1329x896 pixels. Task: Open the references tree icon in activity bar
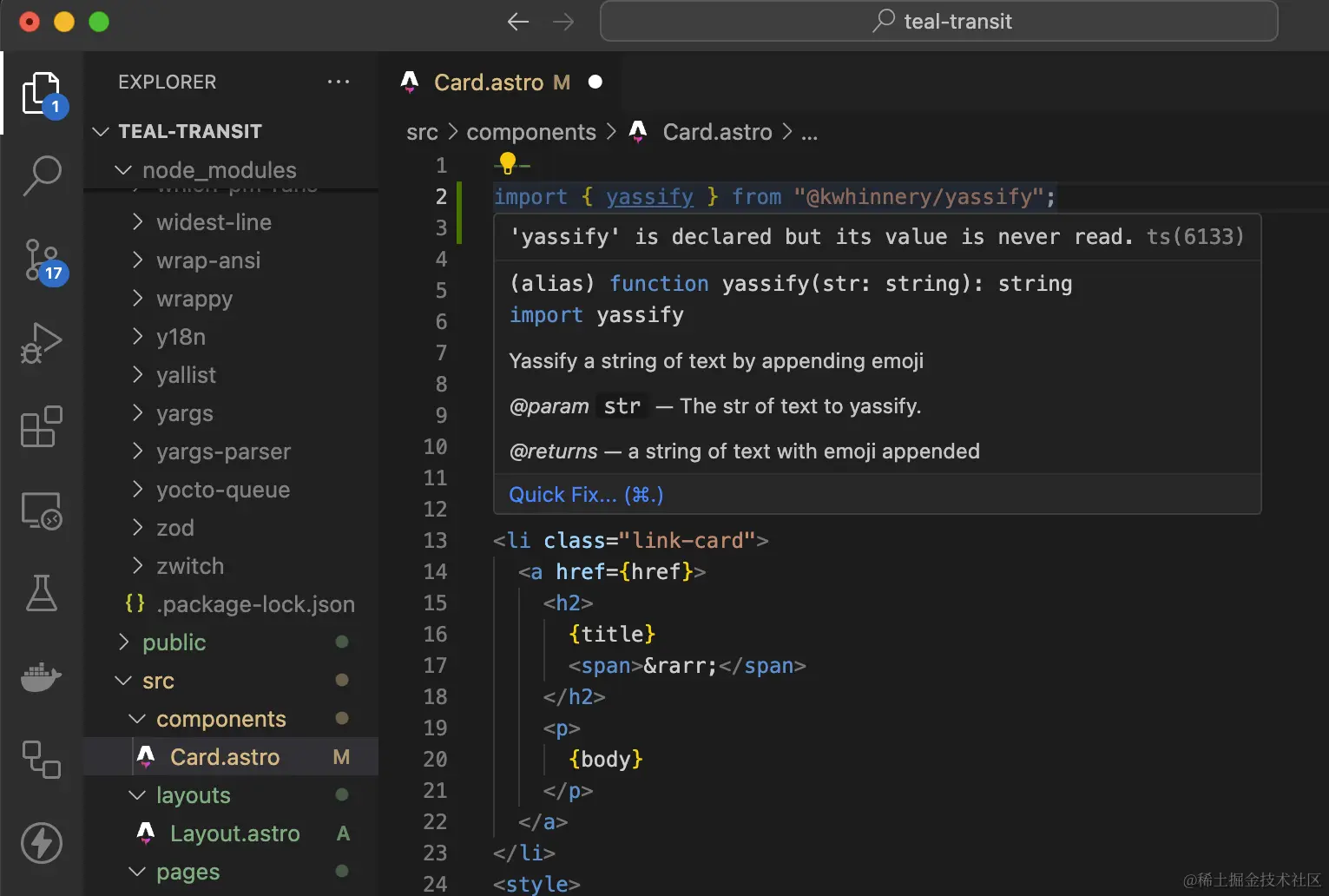[42, 759]
